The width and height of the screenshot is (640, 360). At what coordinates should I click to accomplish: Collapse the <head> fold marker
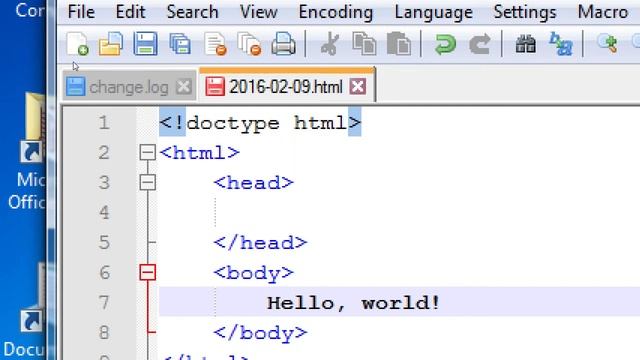click(147, 182)
